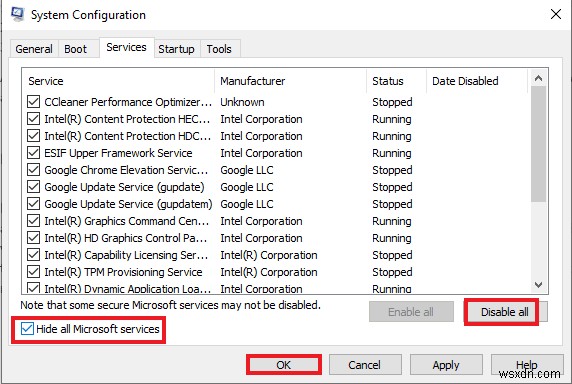Uncheck Intel(R) HD Graphics Control Panel service
This screenshot has width=572, height=384.
34,238
